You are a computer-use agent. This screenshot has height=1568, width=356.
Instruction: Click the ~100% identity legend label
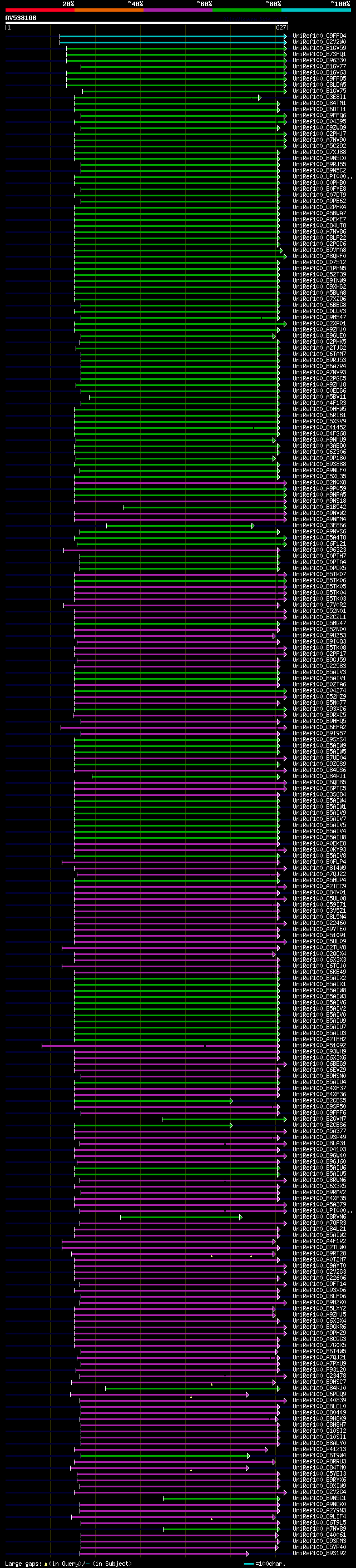[341, 4]
